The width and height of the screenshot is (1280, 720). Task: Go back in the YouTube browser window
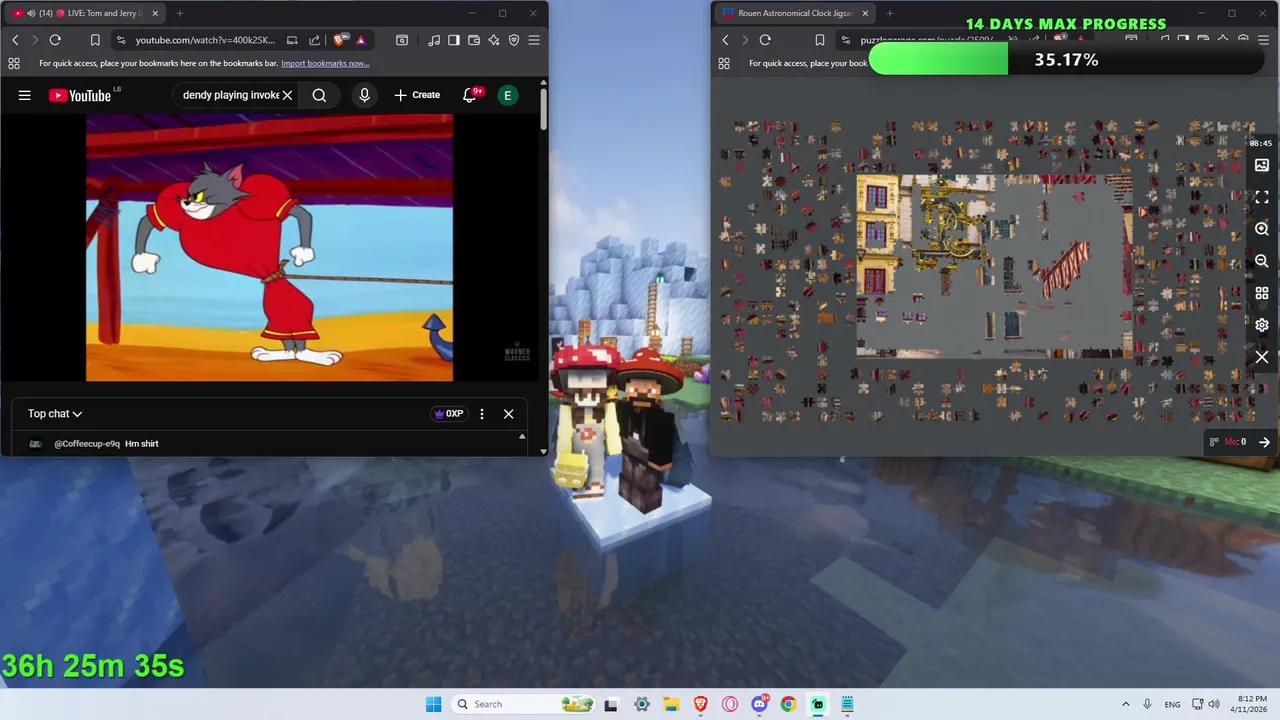[15, 40]
